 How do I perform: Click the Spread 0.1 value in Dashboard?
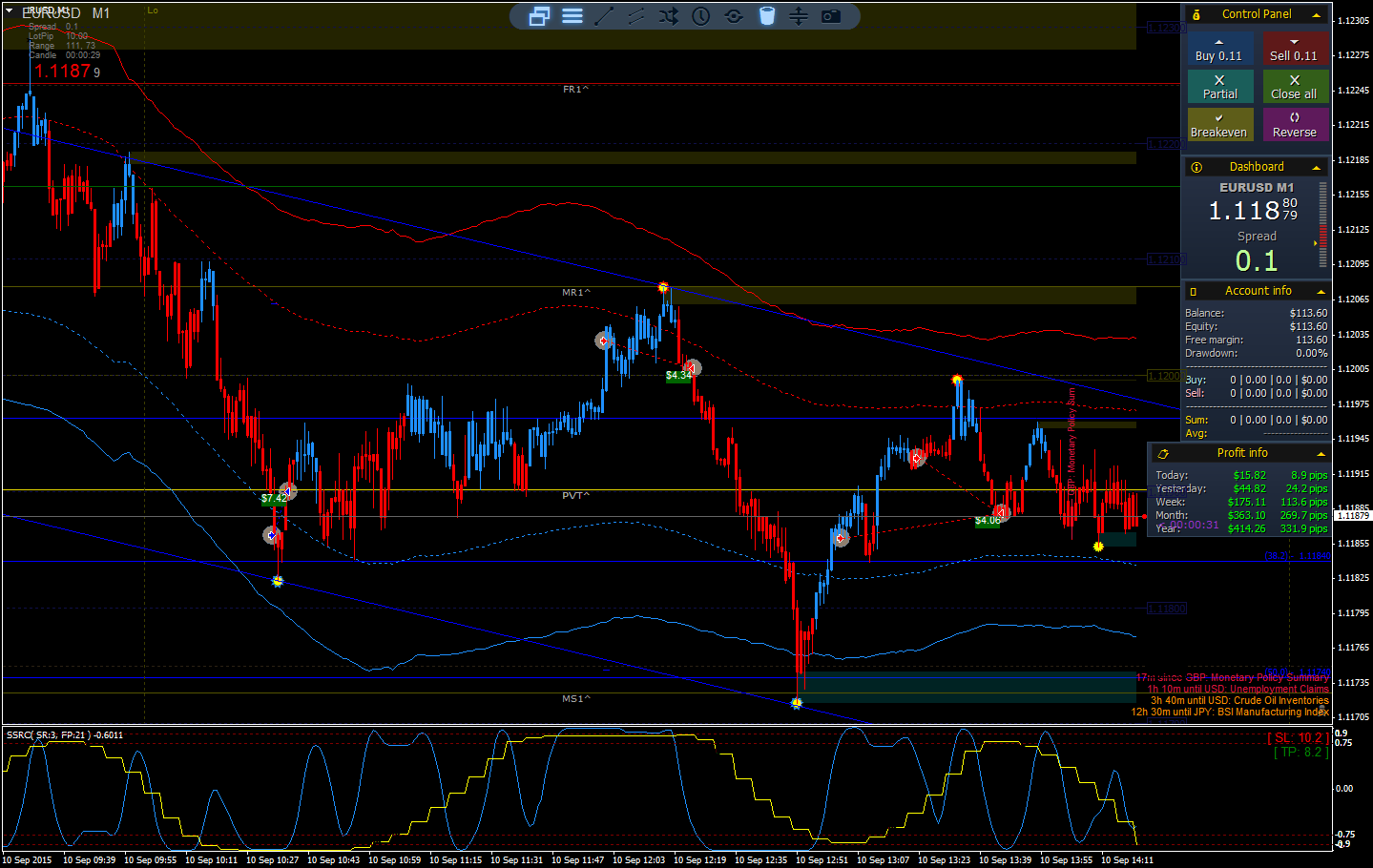click(x=1257, y=260)
